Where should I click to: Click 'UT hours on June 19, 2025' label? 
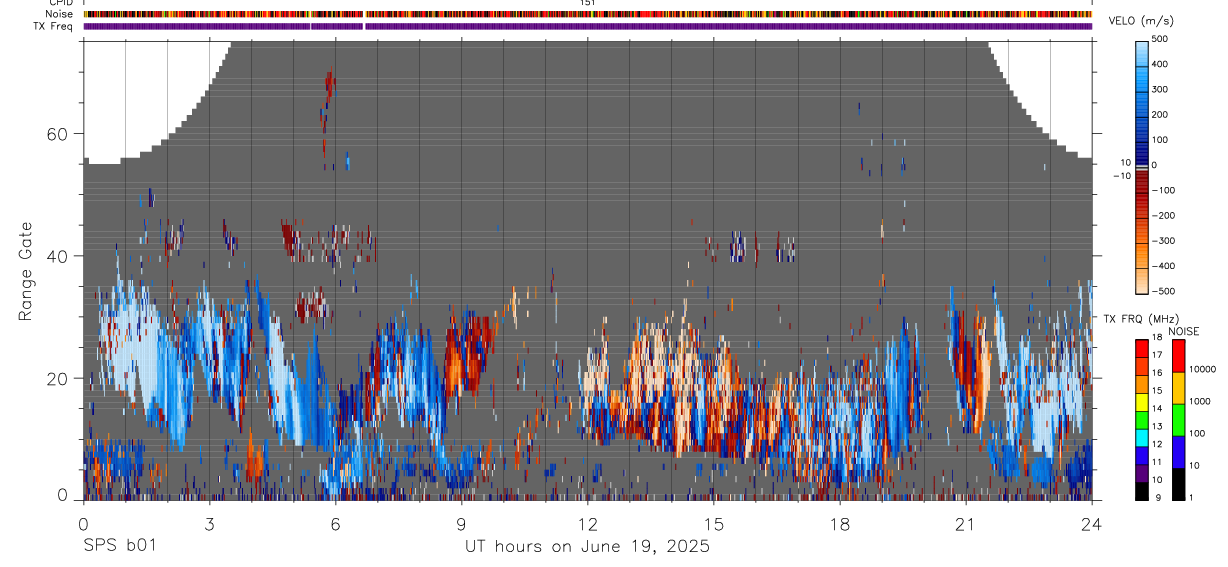(587, 547)
